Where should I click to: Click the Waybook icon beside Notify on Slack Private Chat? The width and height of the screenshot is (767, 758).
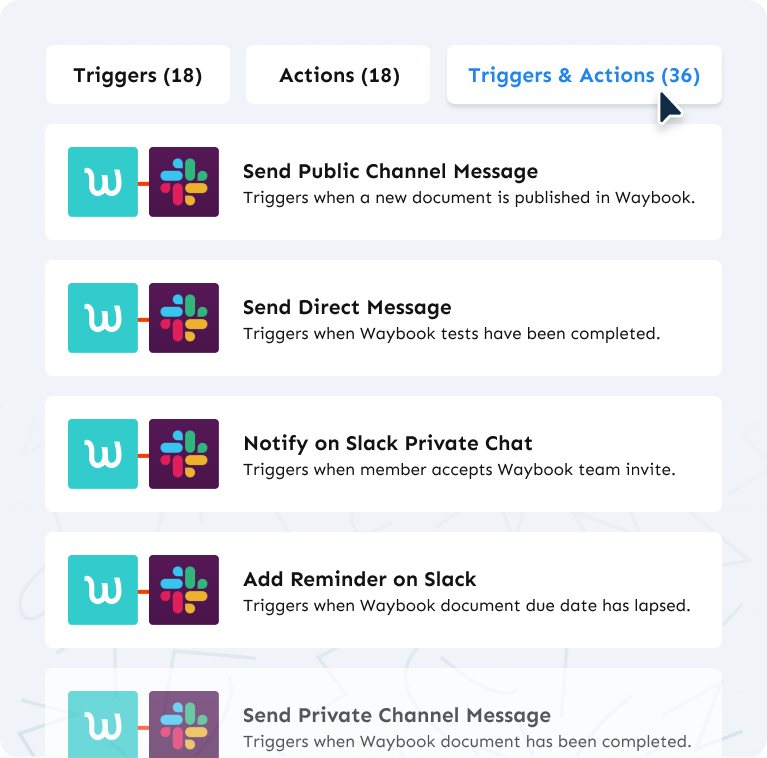pos(103,454)
